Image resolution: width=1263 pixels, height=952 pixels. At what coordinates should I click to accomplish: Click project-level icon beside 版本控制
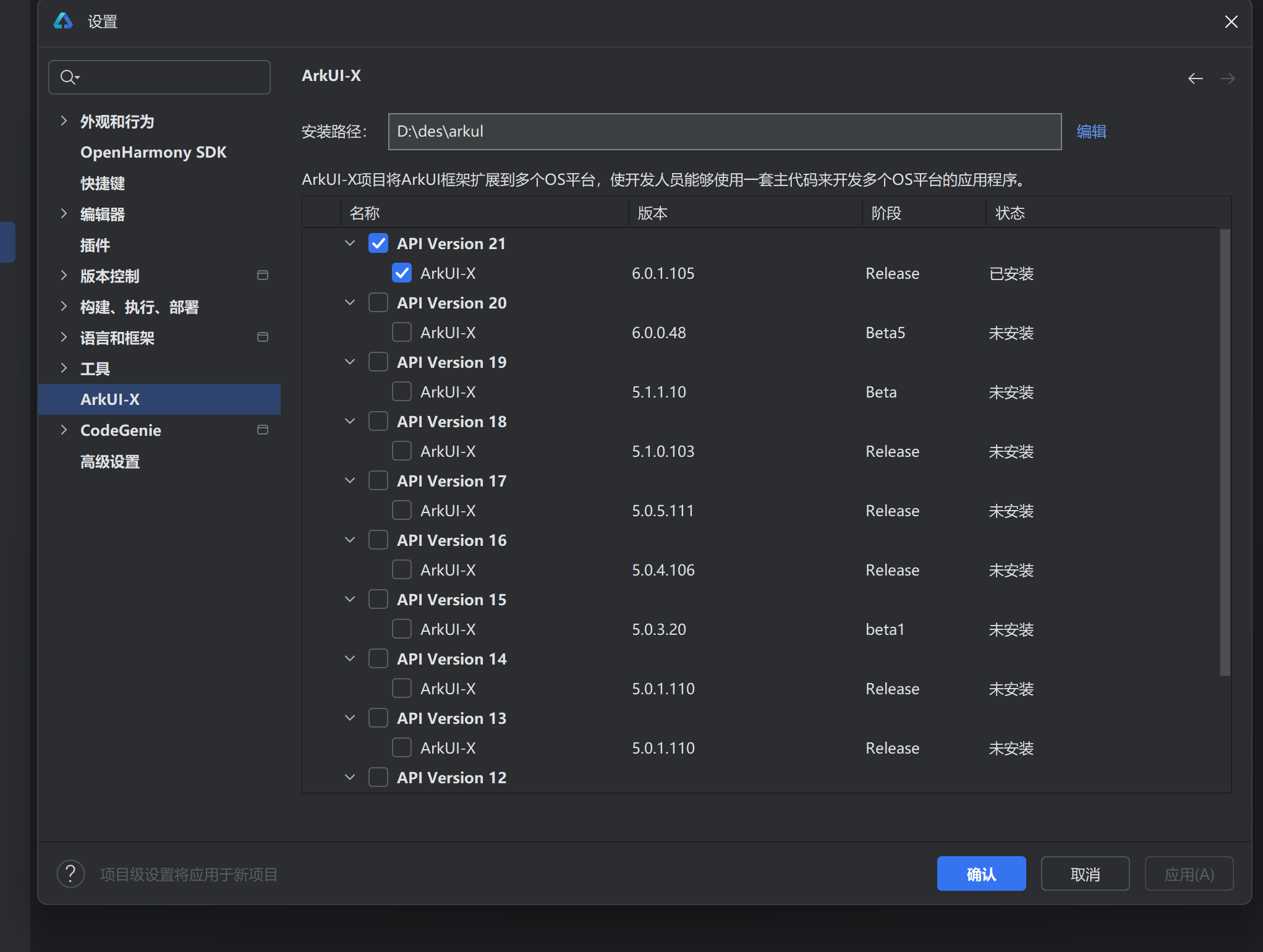[x=263, y=276]
